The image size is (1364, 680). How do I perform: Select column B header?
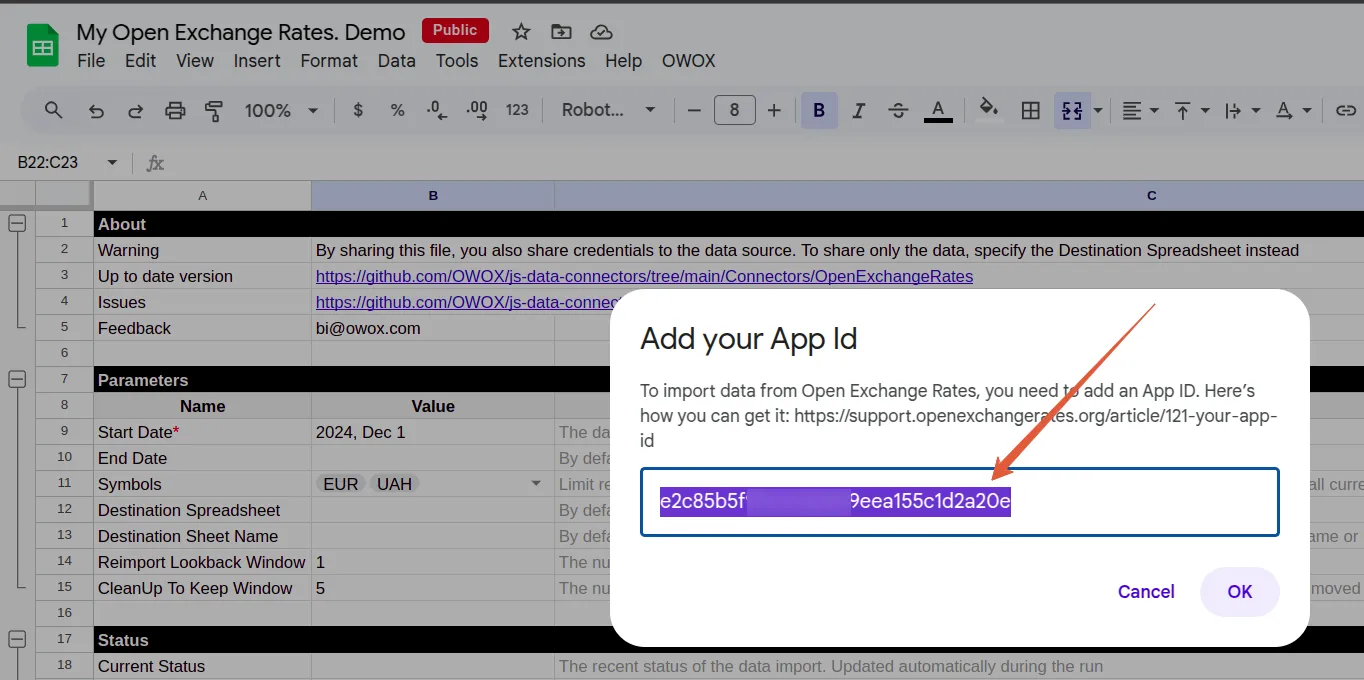coord(433,196)
